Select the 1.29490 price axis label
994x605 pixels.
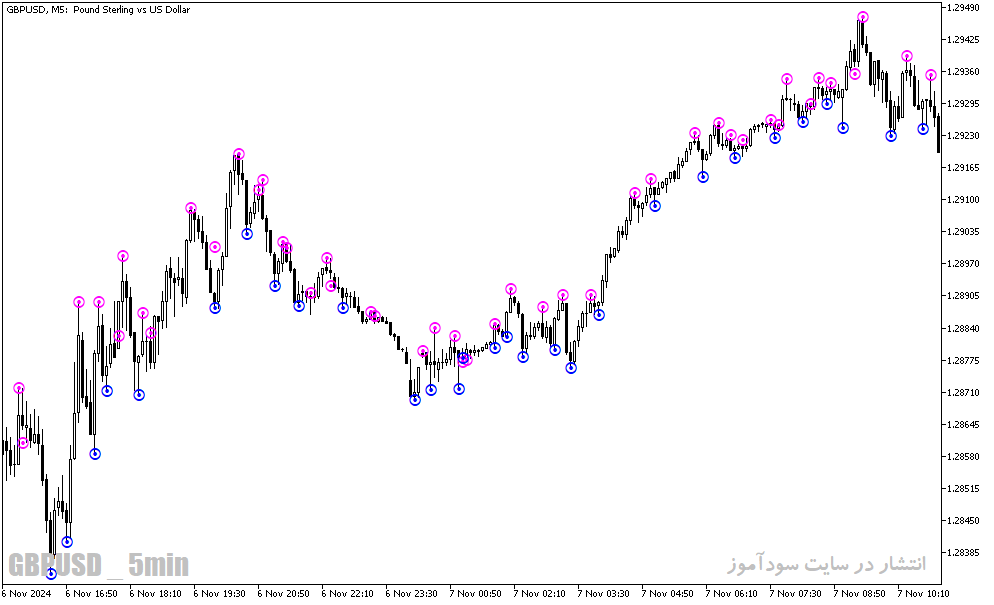pos(963,8)
